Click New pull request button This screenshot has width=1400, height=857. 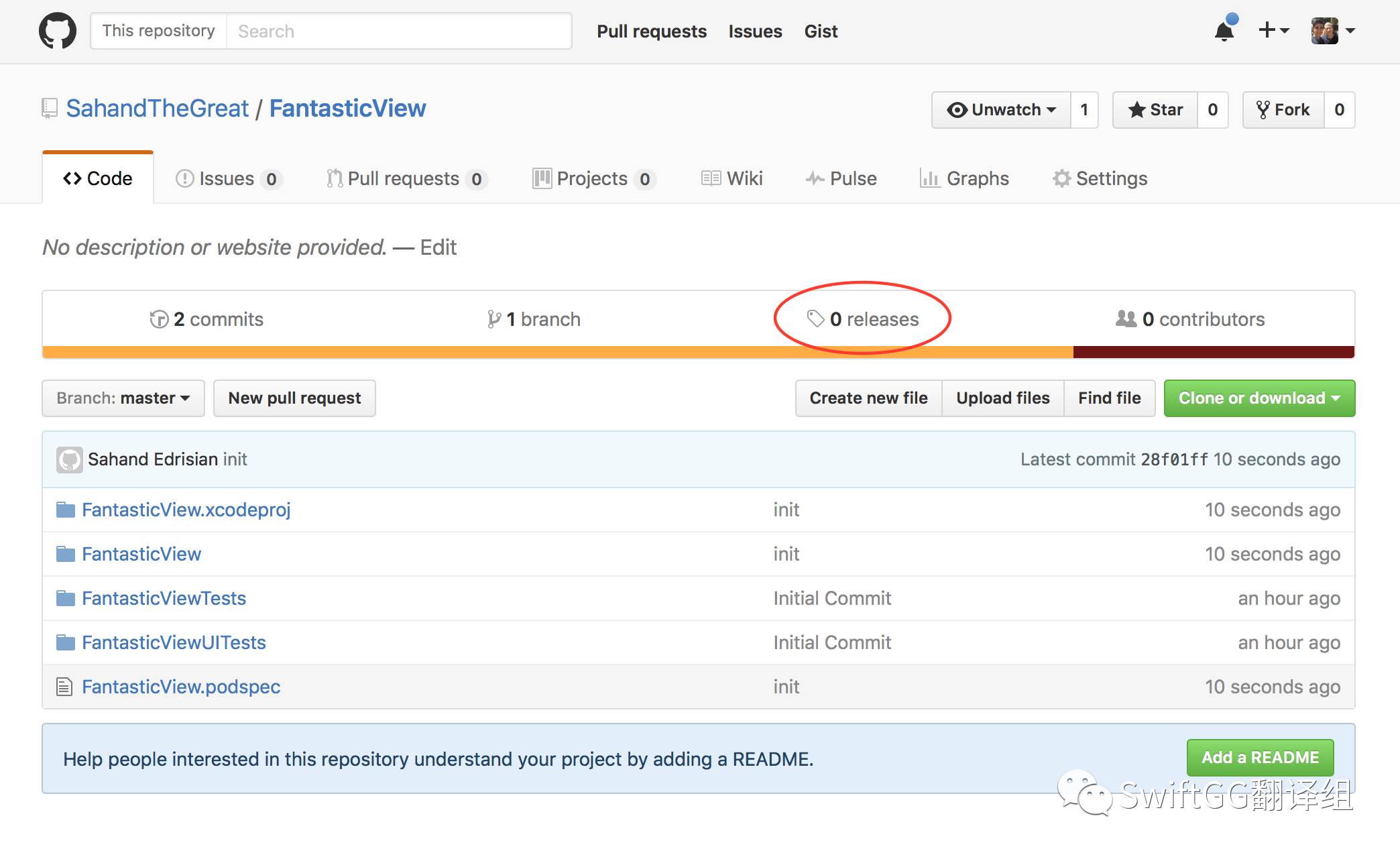(x=294, y=398)
